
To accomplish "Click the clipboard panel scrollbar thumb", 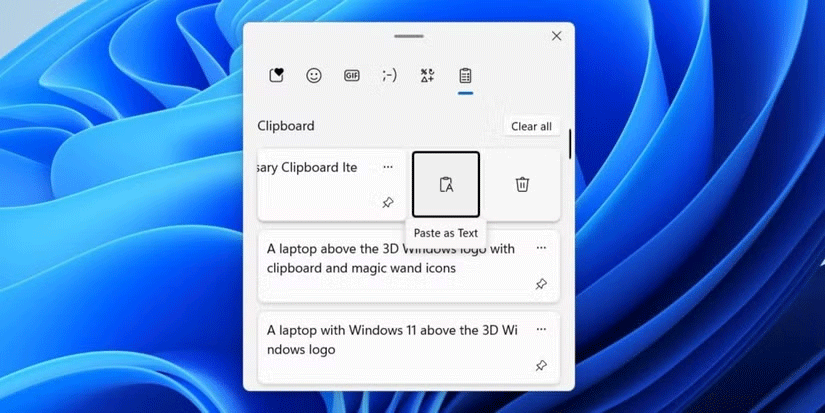I will point(570,143).
